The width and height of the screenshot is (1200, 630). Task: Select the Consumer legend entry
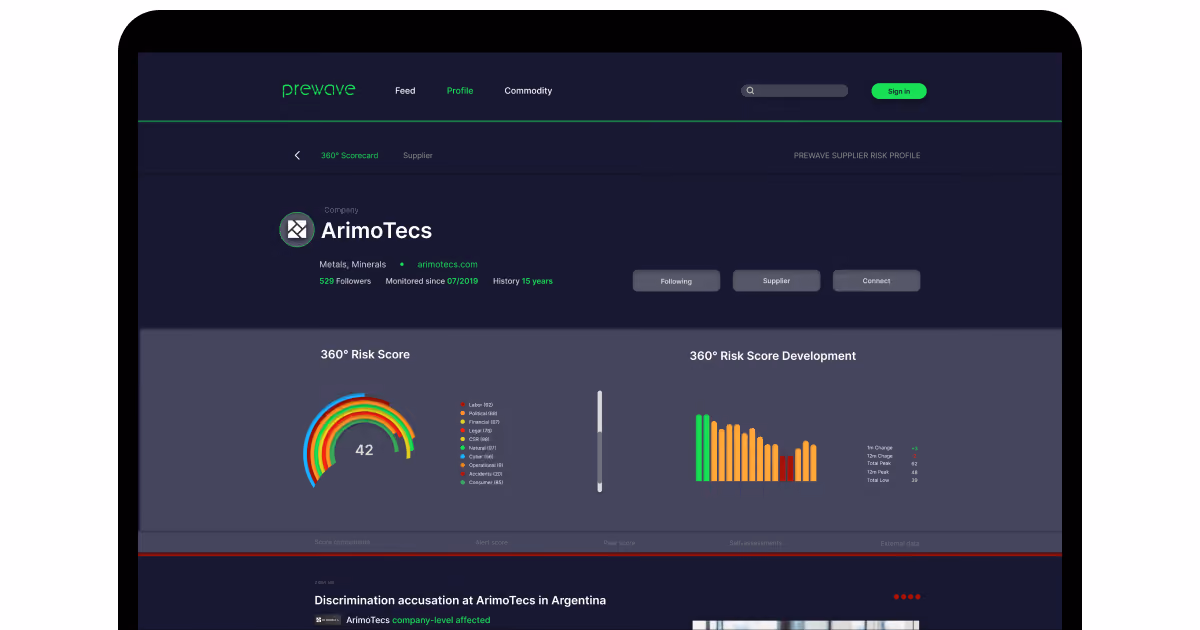coord(482,482)
